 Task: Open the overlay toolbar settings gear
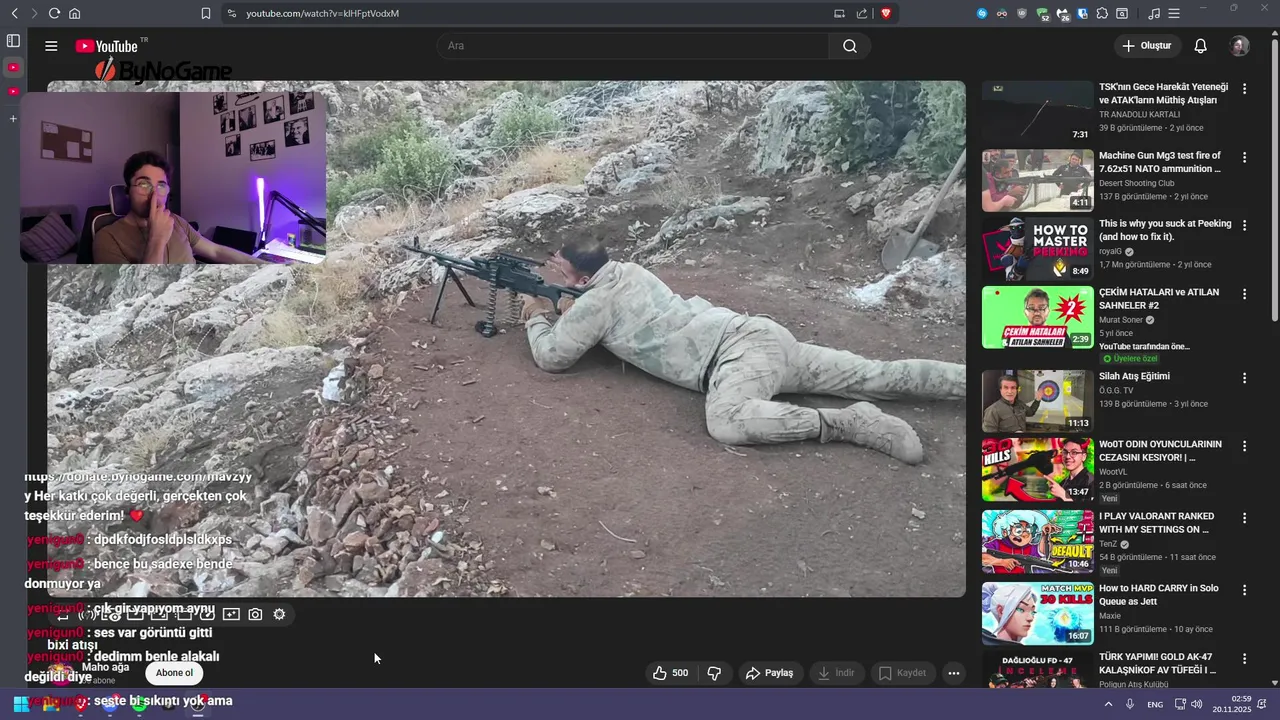pyautogui.click(x=279, y=614)
